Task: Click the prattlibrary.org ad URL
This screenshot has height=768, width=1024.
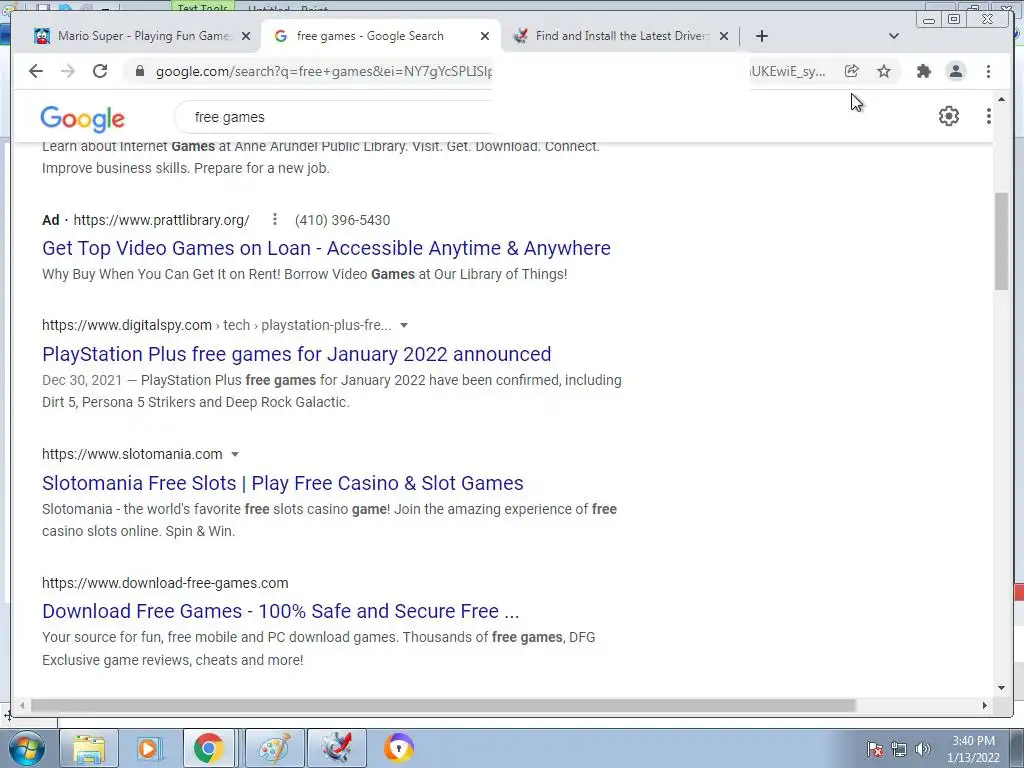Action: click(161, 220)
